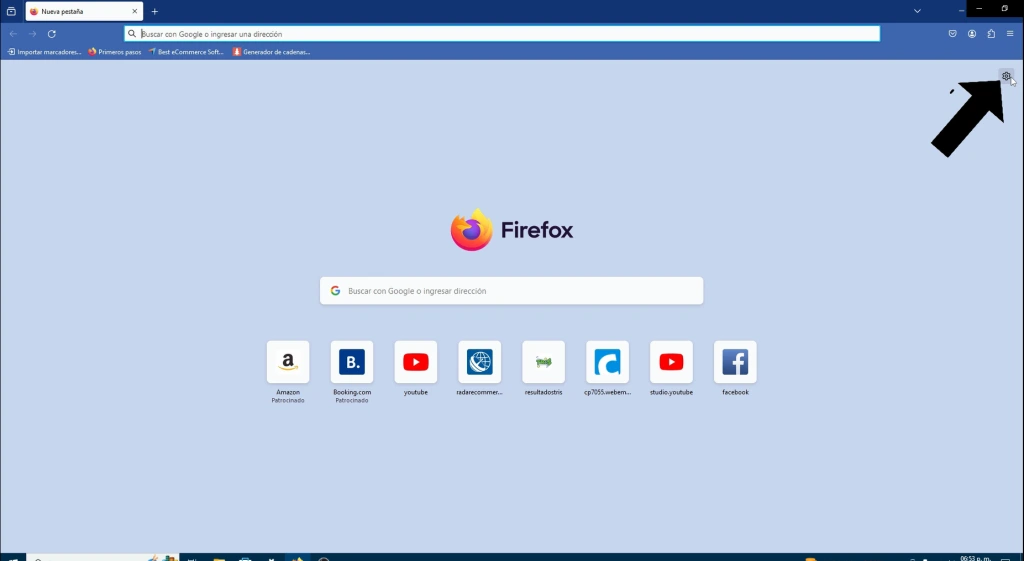This screenshot has width=1024, height=561.
Task: Open new tab personalize gear settings
Action: coord(1006,76)
